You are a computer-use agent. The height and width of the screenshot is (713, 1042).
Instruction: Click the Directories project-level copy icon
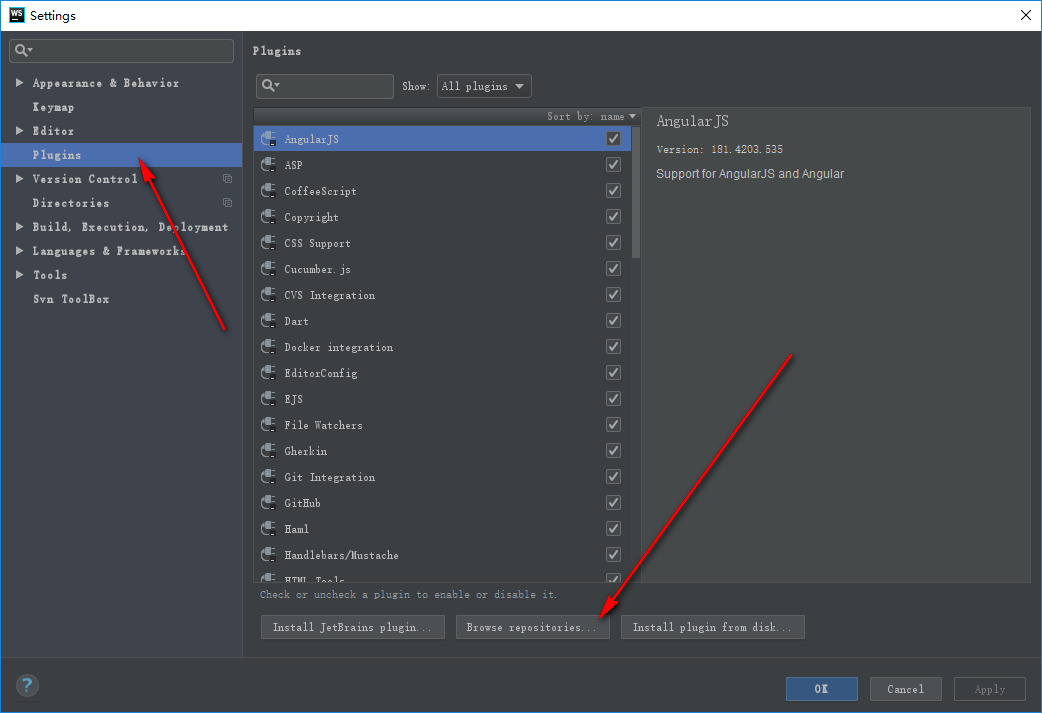point(227,203)
